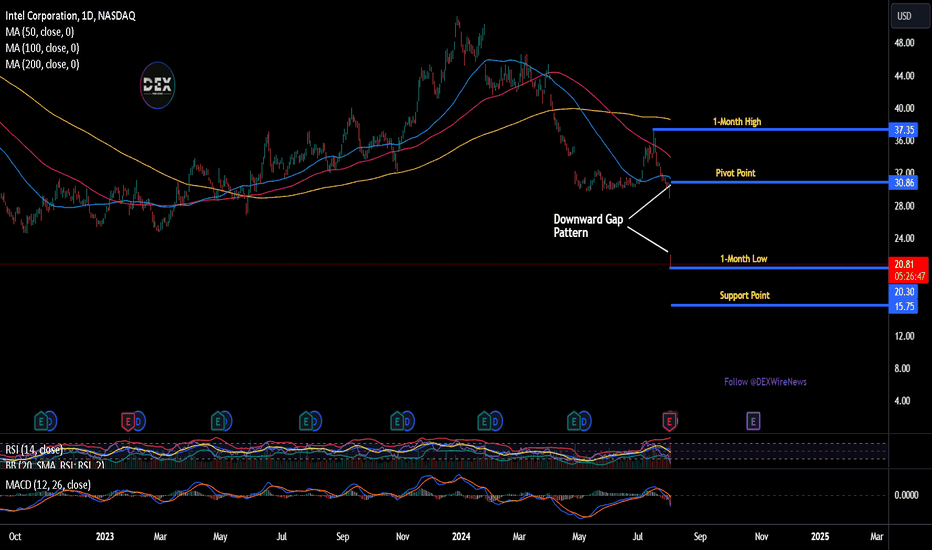
Task: Click the Oct label on the time axis
Action: coord(15,536)
